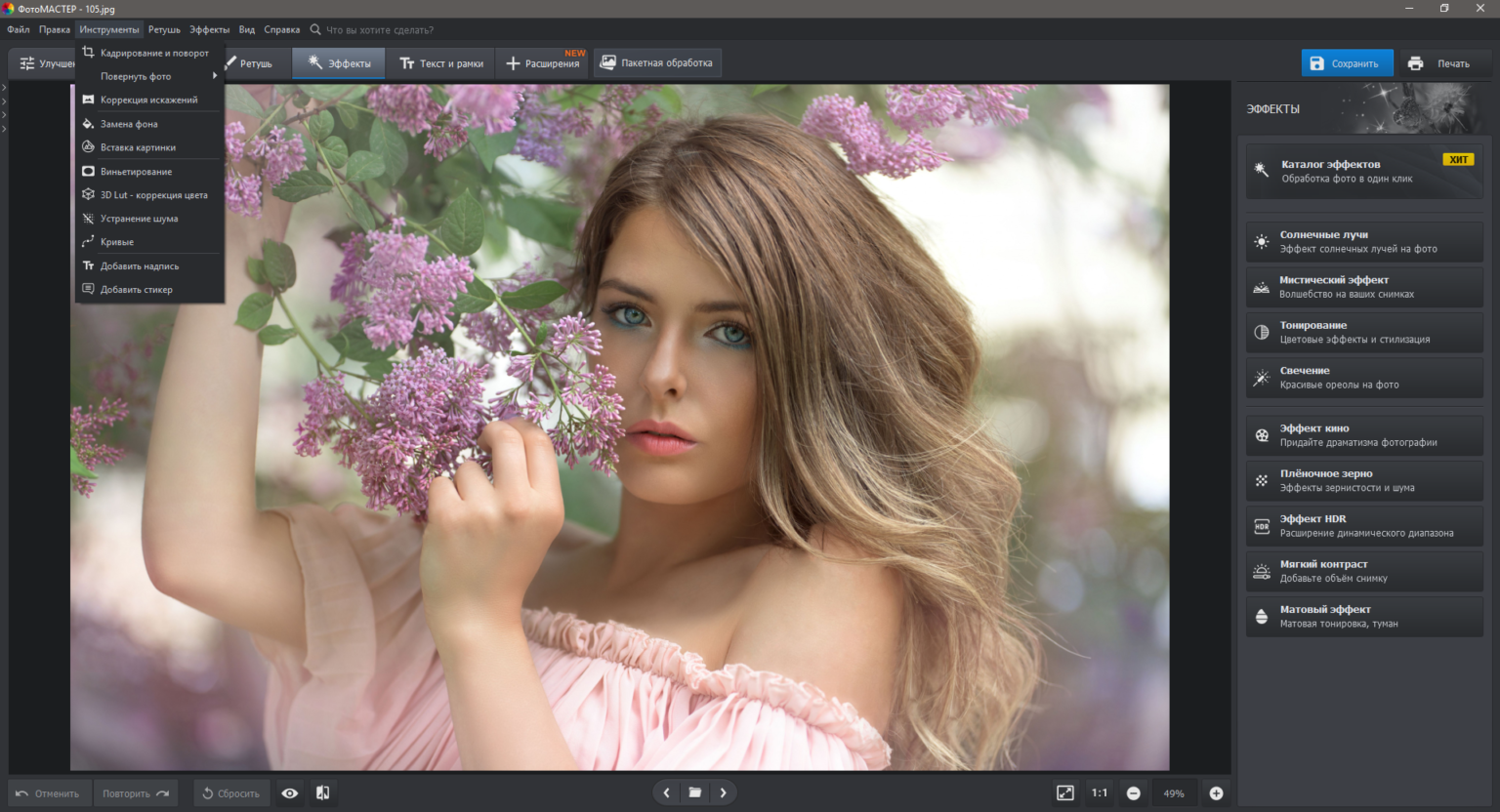Go to previous photo with left arrow

[x=667, y=792]
